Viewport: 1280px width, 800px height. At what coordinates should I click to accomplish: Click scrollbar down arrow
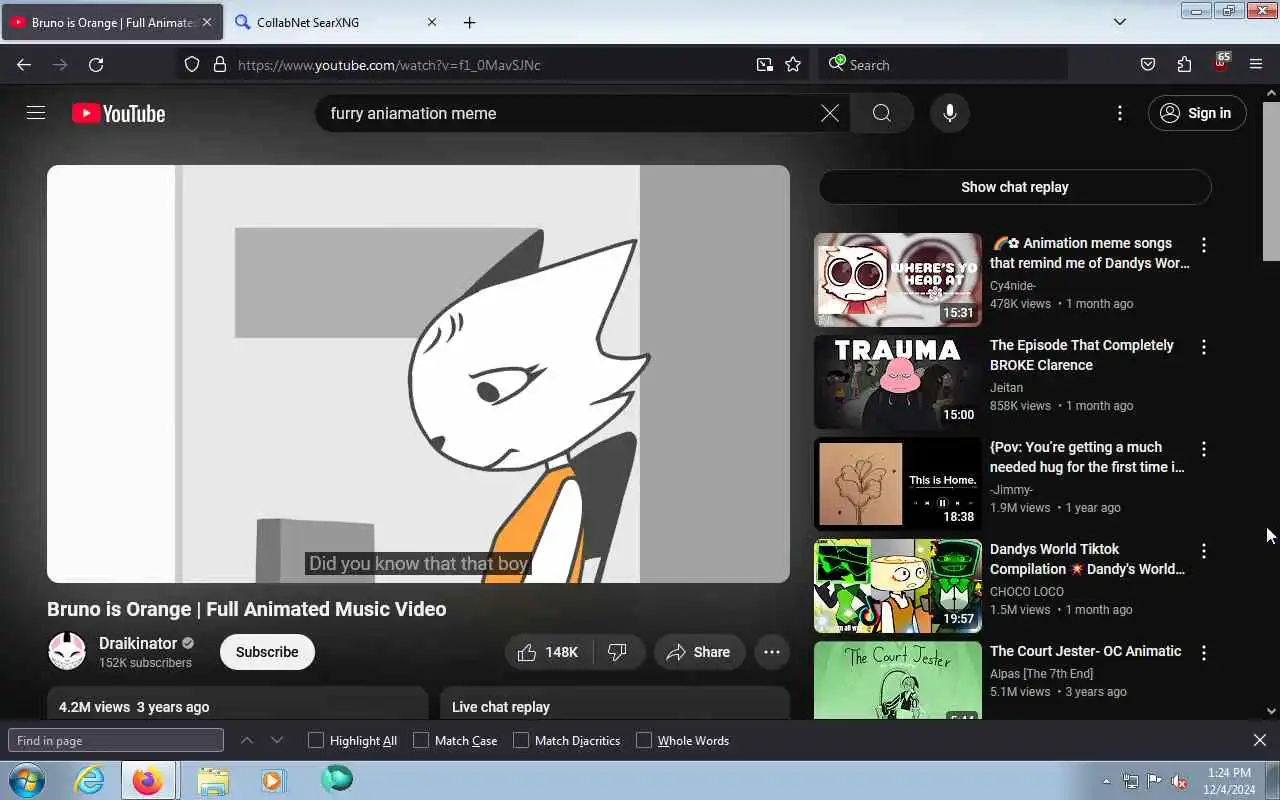click(x=1271, y=711)
